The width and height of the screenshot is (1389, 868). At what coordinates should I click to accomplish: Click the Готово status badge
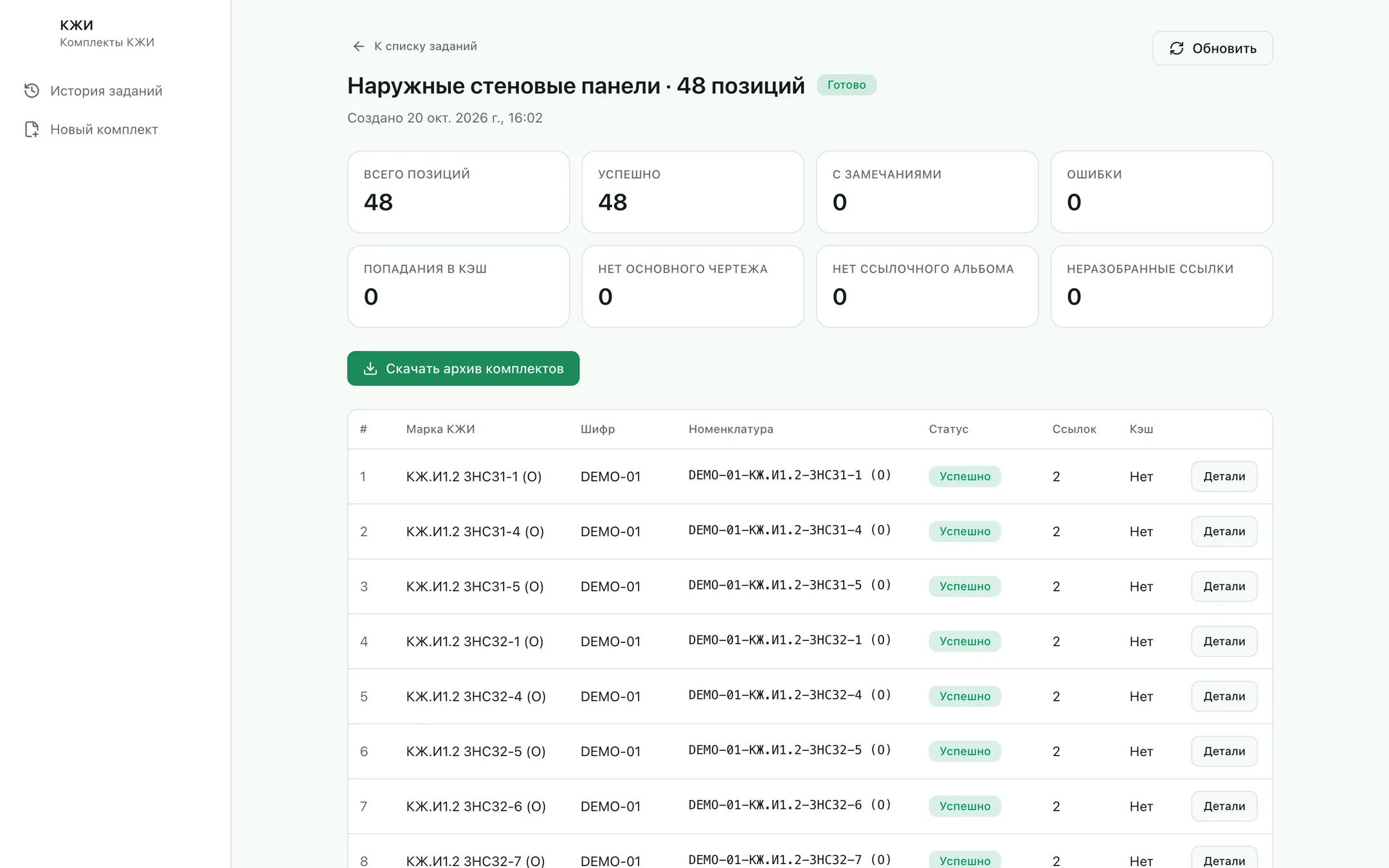(846, 85)
